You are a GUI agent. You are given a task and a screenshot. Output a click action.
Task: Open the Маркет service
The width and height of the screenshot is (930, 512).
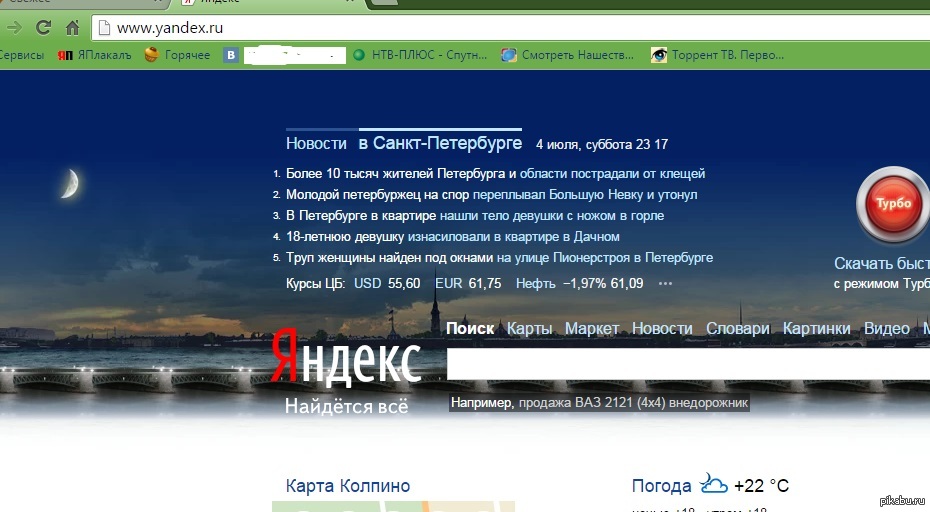click(592, 329)
